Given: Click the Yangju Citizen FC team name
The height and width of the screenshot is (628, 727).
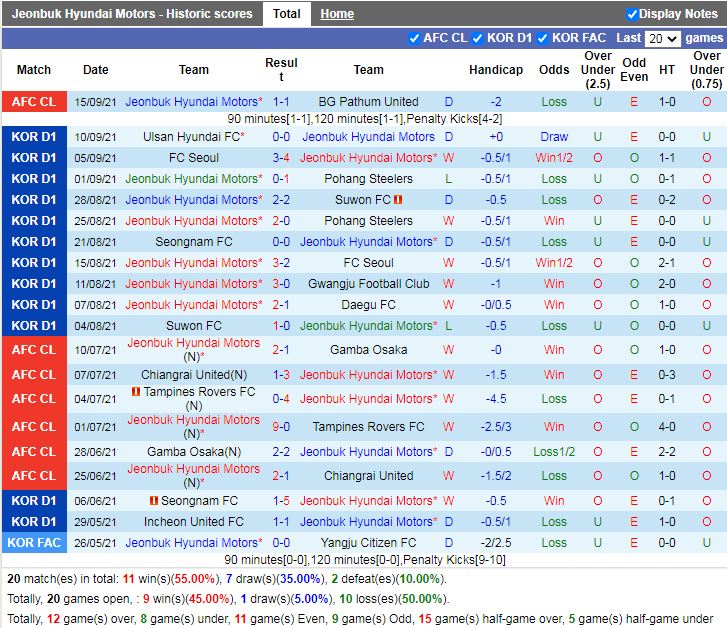Looking at the screenshot, I should tap(368, 543).
